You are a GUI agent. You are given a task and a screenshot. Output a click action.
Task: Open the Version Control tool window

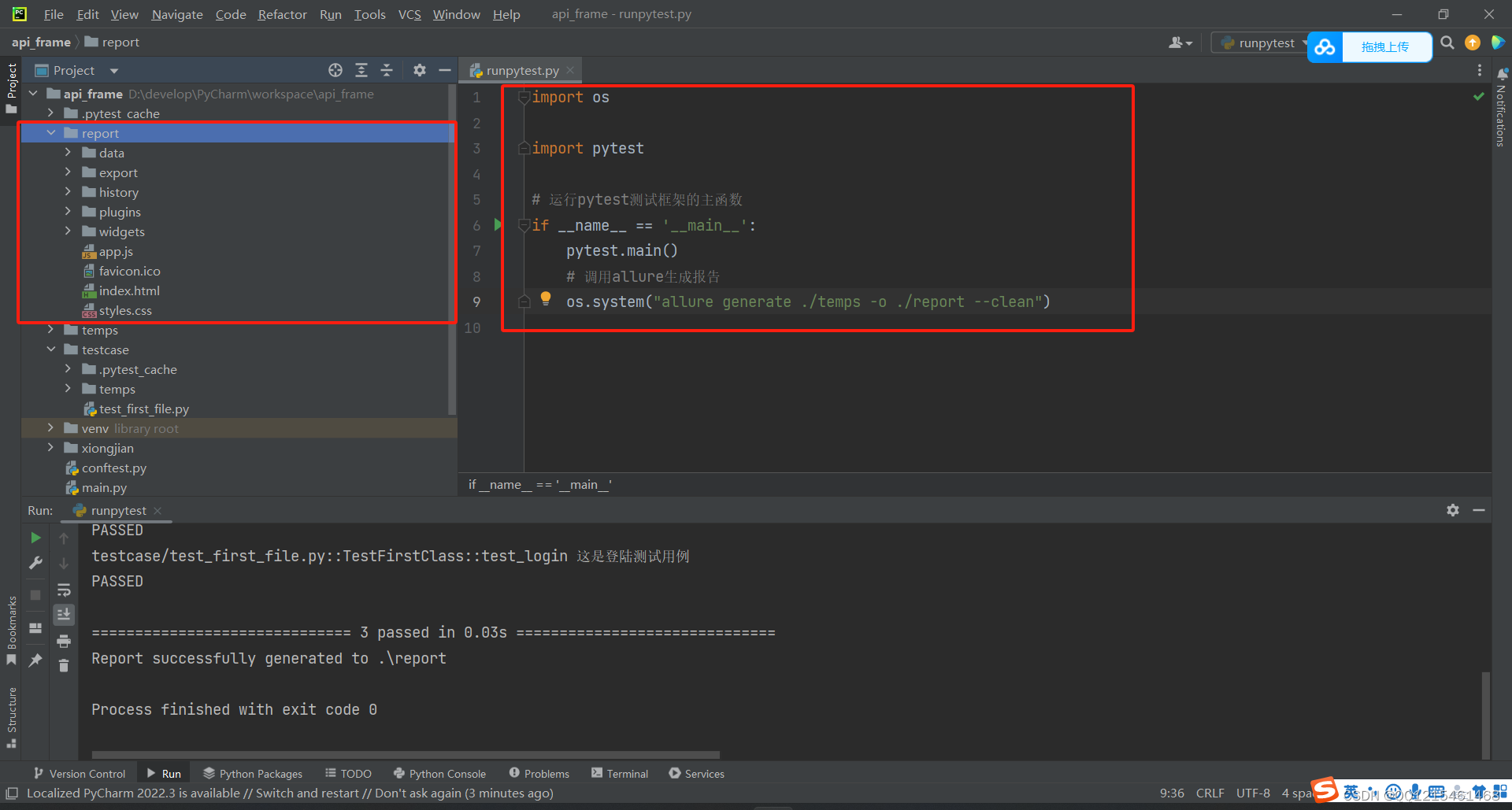(x=80, y=774)
